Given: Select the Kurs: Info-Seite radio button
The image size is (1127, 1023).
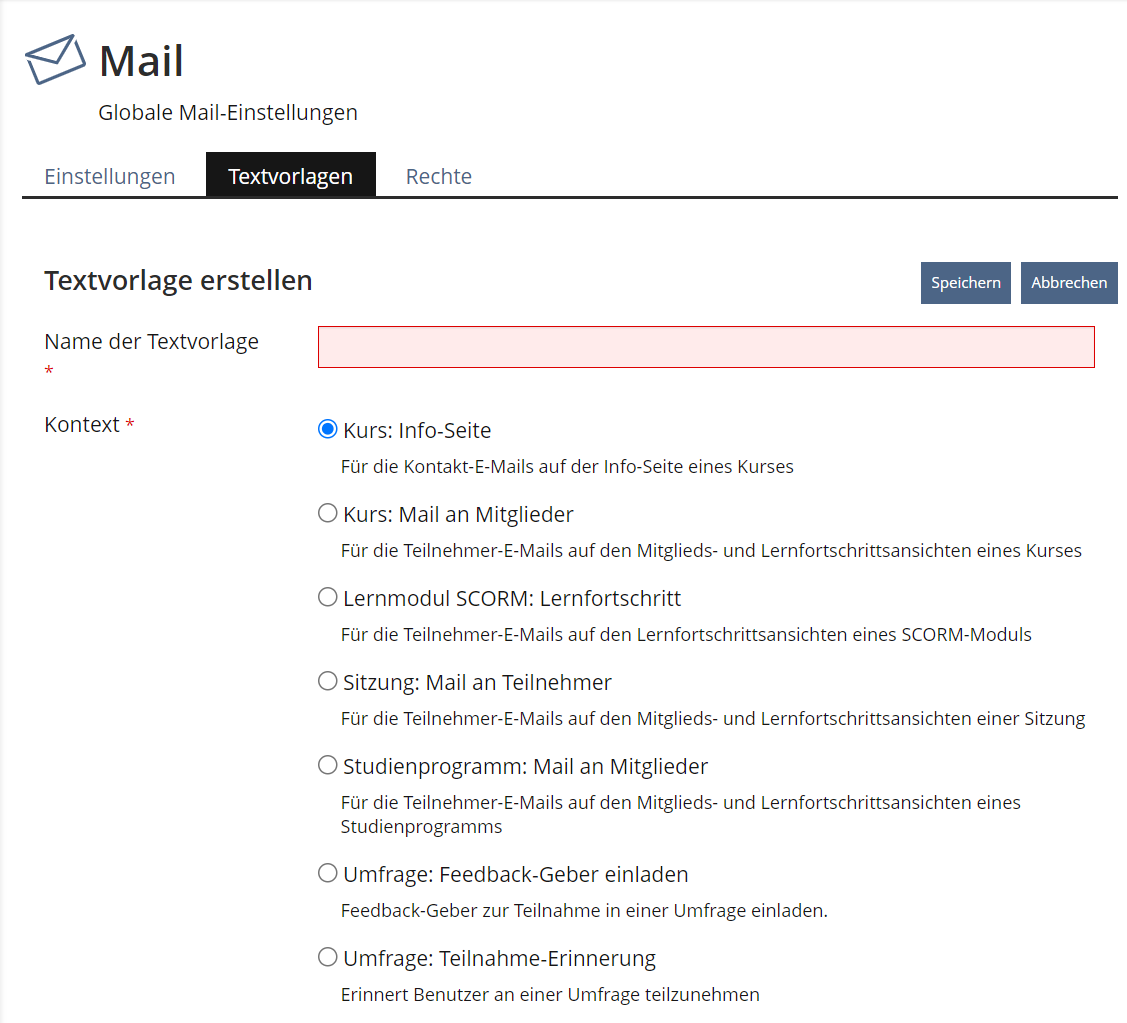Looking at the screenshot, I should 327,429.
